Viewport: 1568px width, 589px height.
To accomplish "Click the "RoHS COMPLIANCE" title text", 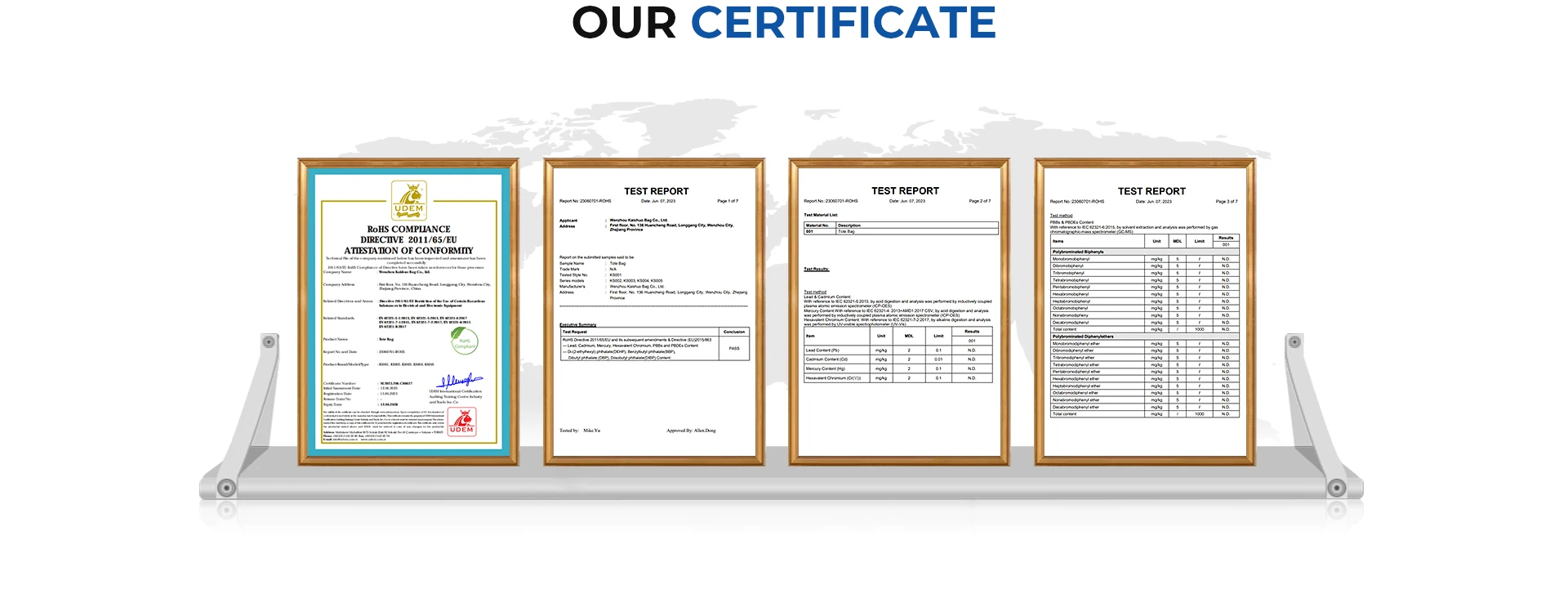I will click(x=409, y=230).
